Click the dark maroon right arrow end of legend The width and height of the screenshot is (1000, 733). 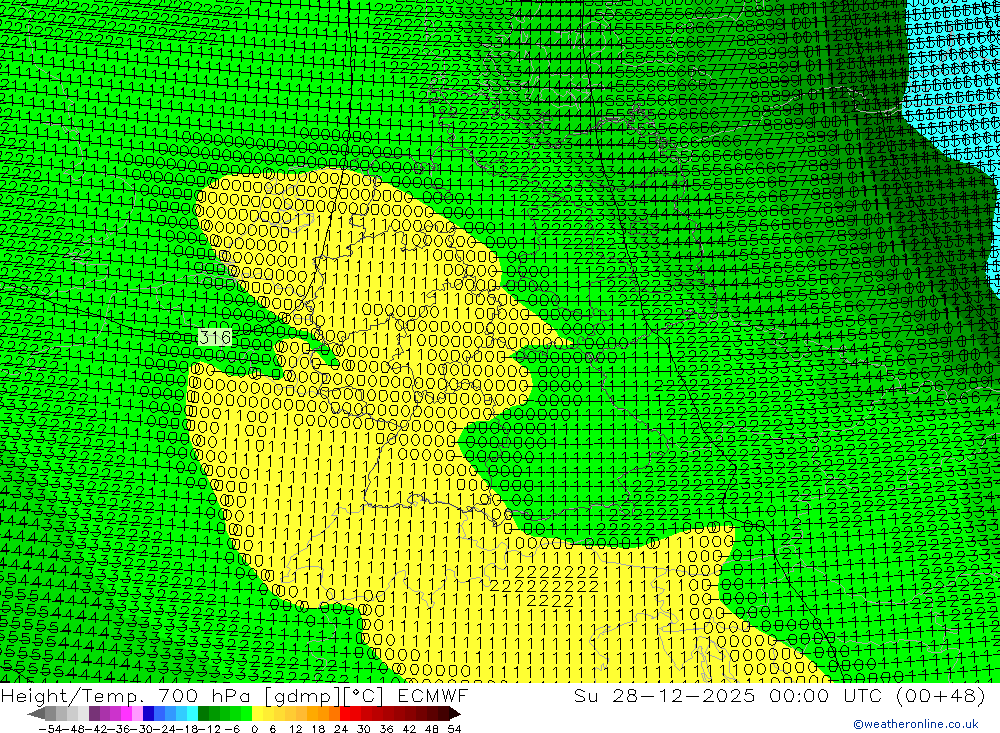click(455, 714)
